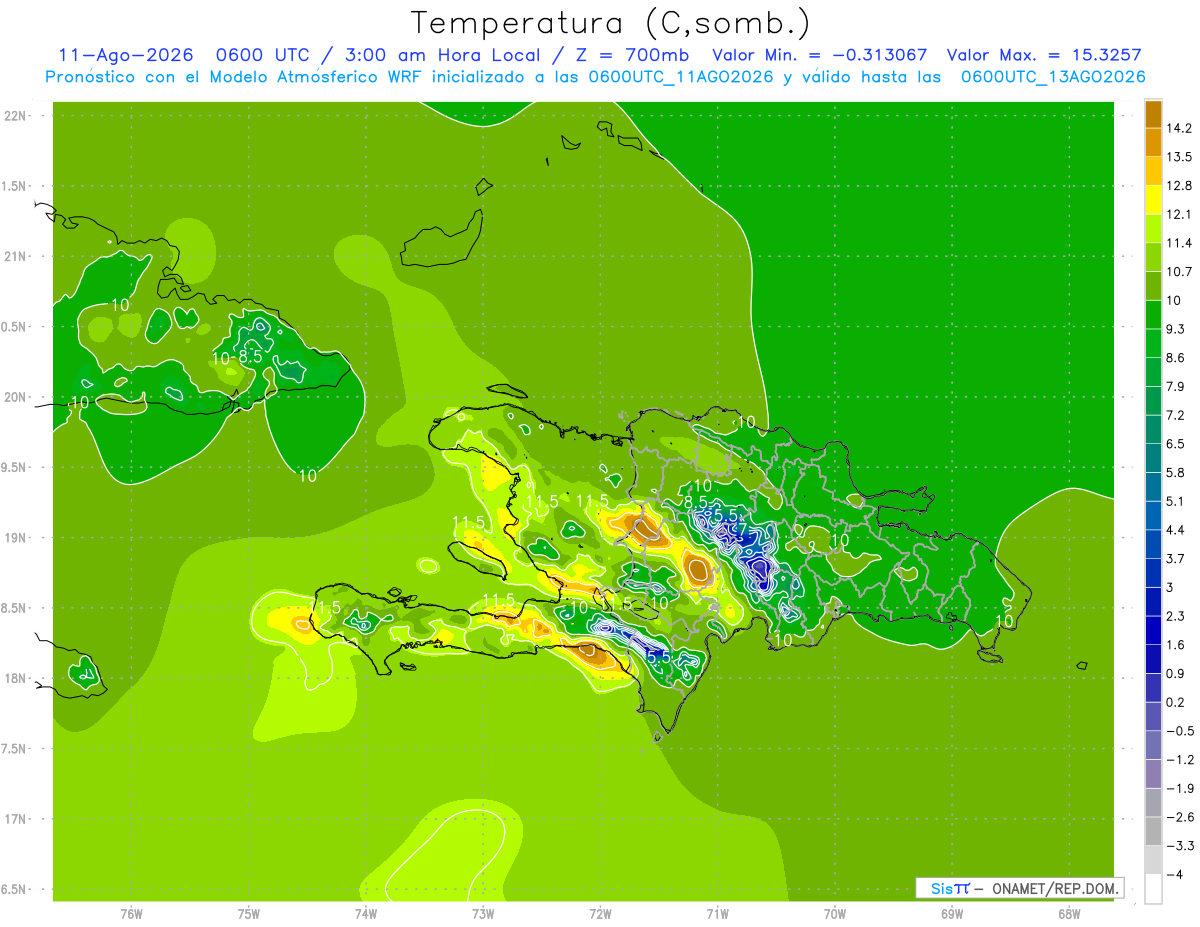Click the '10.7' colorbar label

[1180, 272]
